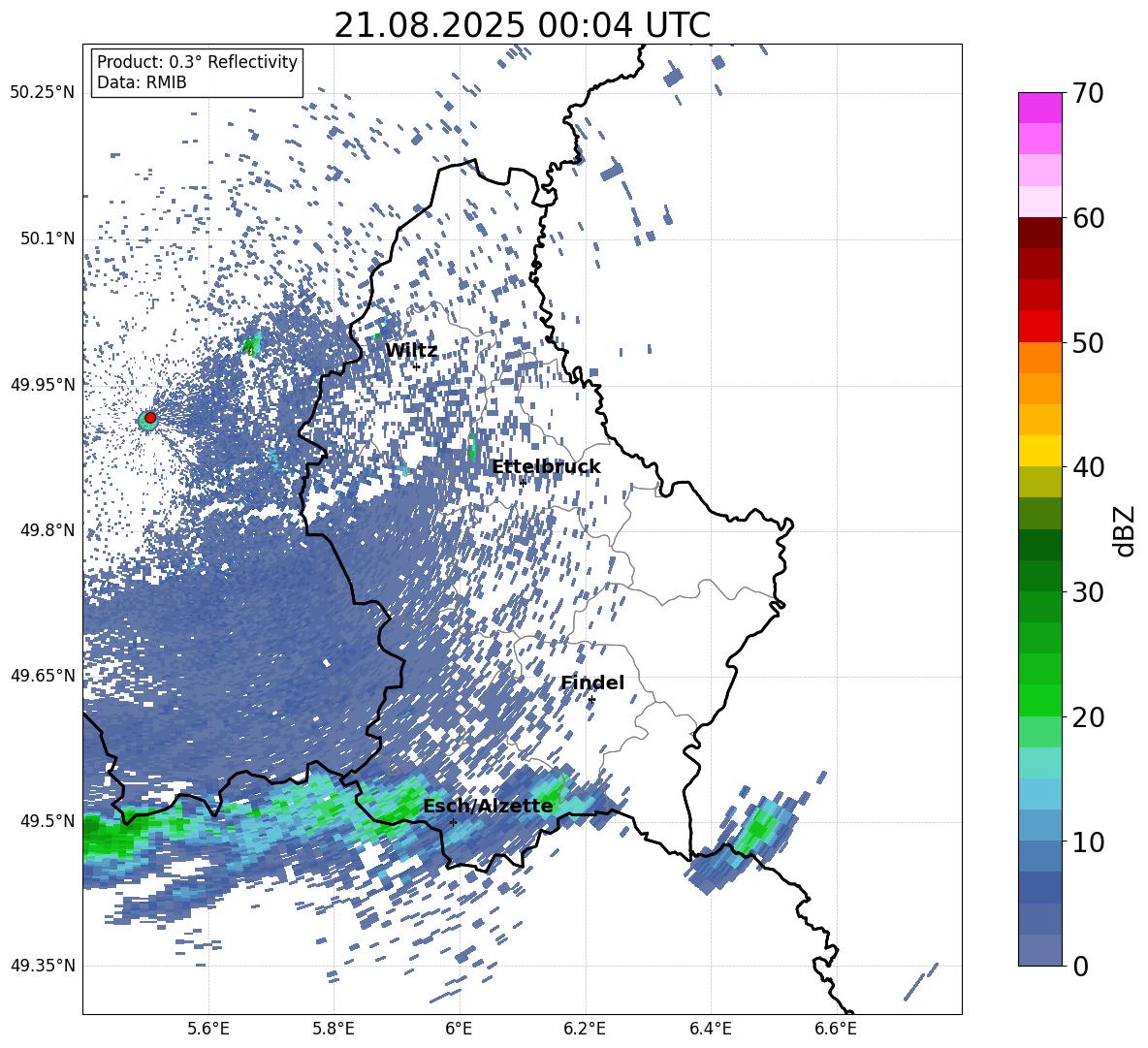Click the 6.2°E longitude label
The width and height of the screenshot is (1148, 1048).
point(585,1029)
